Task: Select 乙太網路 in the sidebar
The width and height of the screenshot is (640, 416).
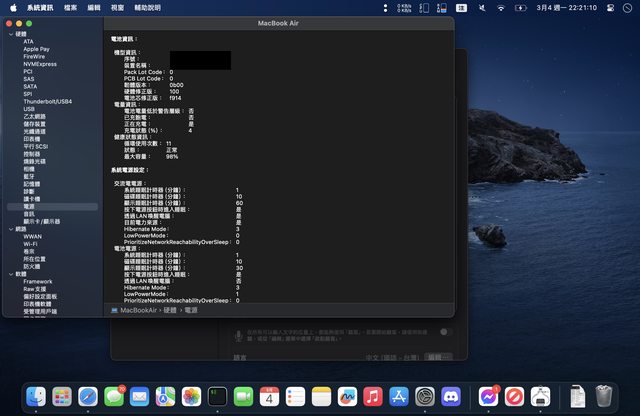Action: click(35, 117)
